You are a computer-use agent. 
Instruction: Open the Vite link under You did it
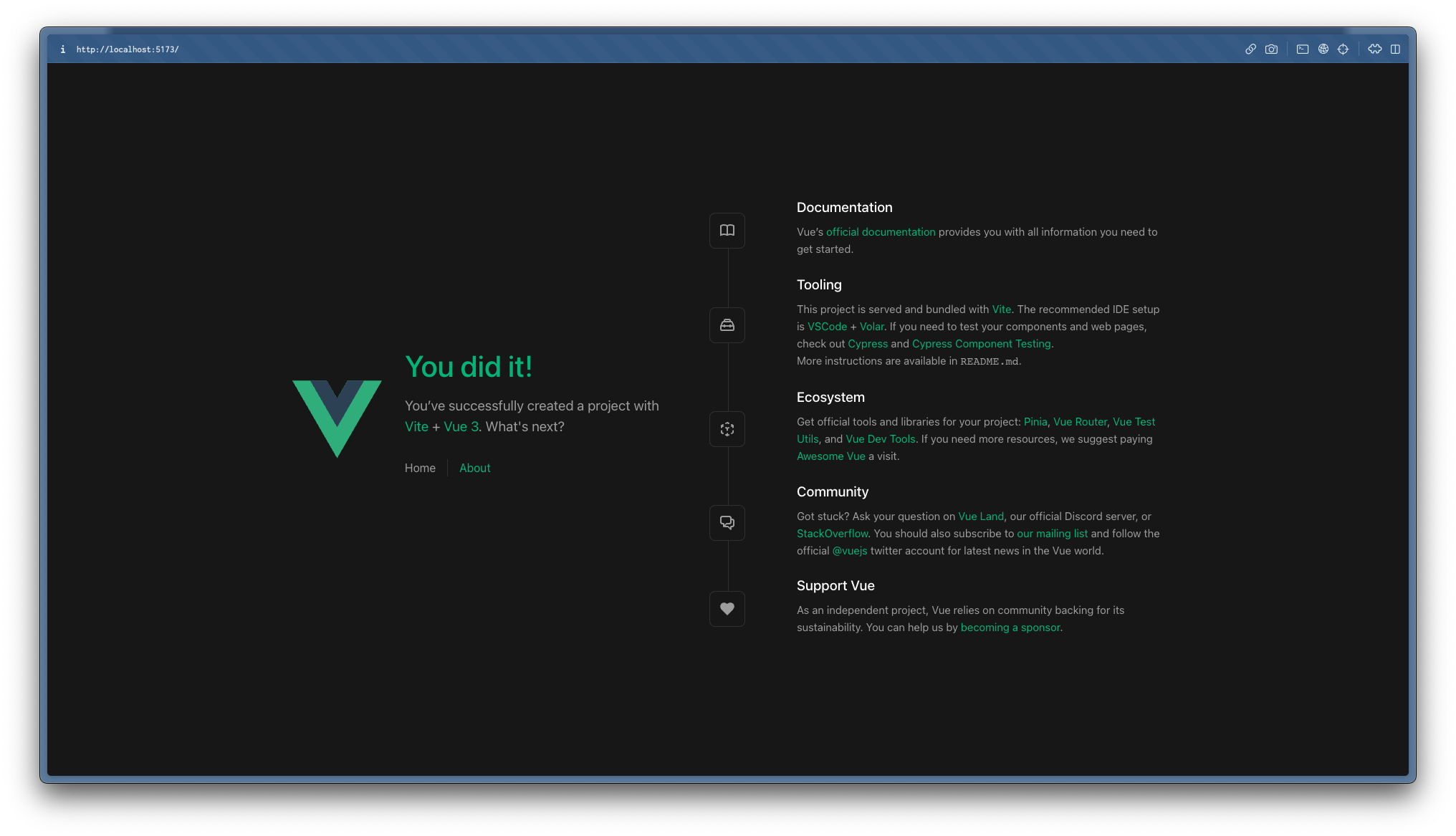[x=416, y=427]
